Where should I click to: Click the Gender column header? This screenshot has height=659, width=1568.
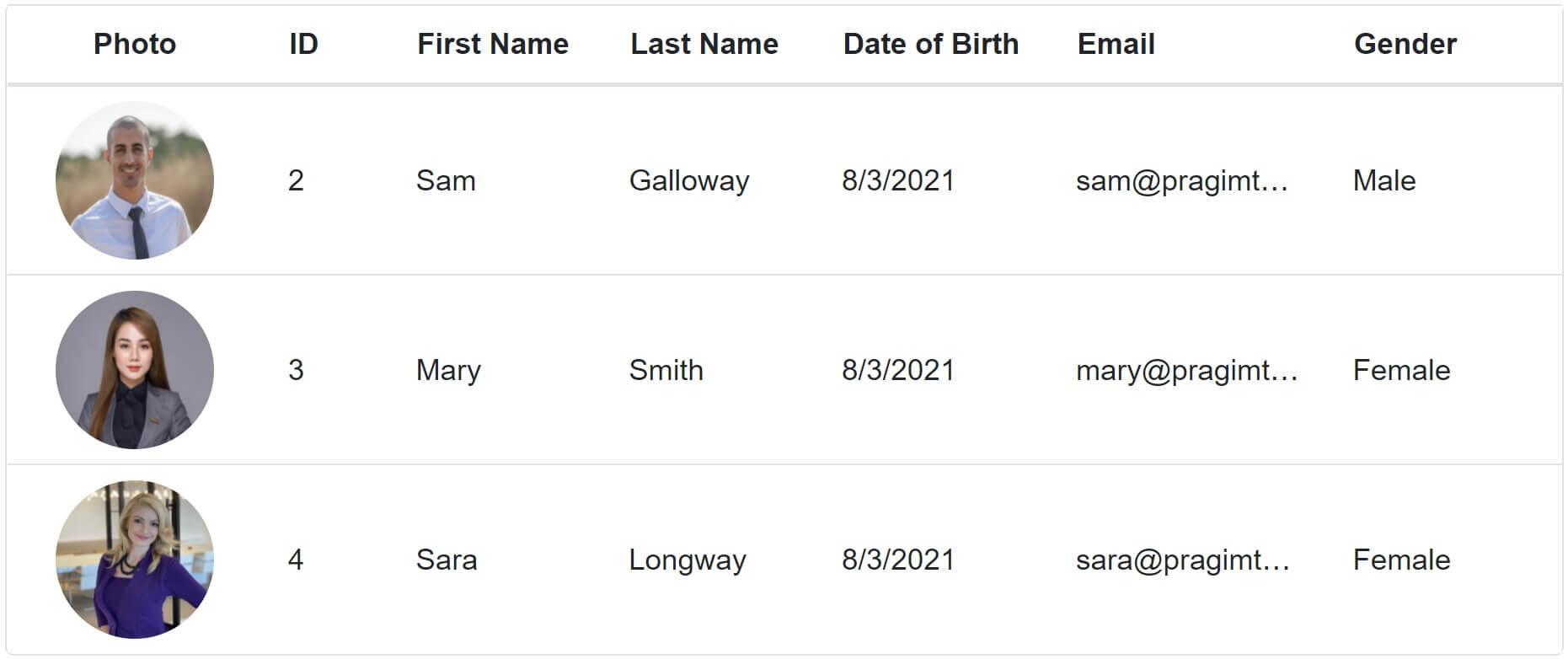[1405, 44]
